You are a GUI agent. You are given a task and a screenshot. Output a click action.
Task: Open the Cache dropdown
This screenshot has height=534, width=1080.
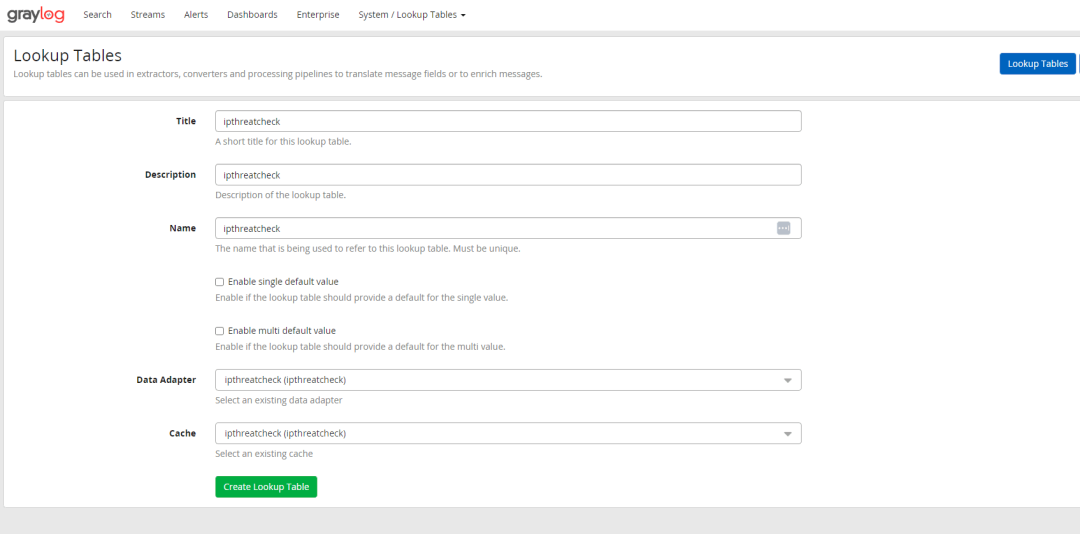coord(508,434)
